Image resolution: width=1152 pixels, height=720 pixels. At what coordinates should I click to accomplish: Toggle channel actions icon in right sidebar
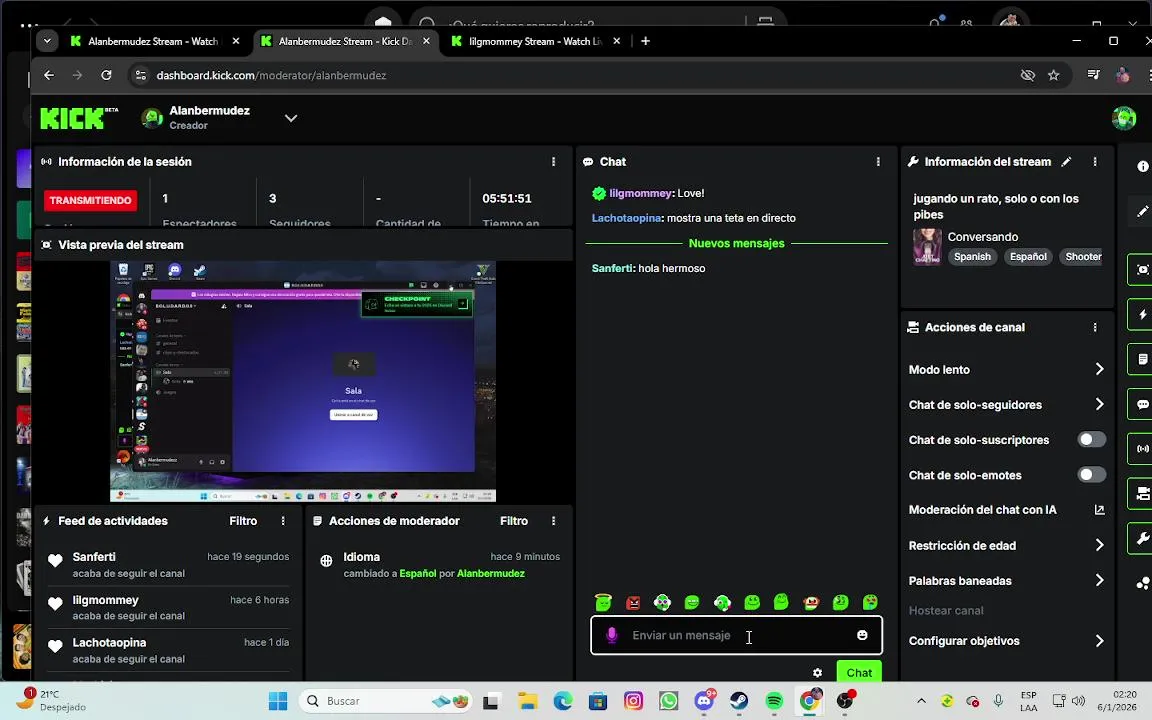pos(1142,494)
